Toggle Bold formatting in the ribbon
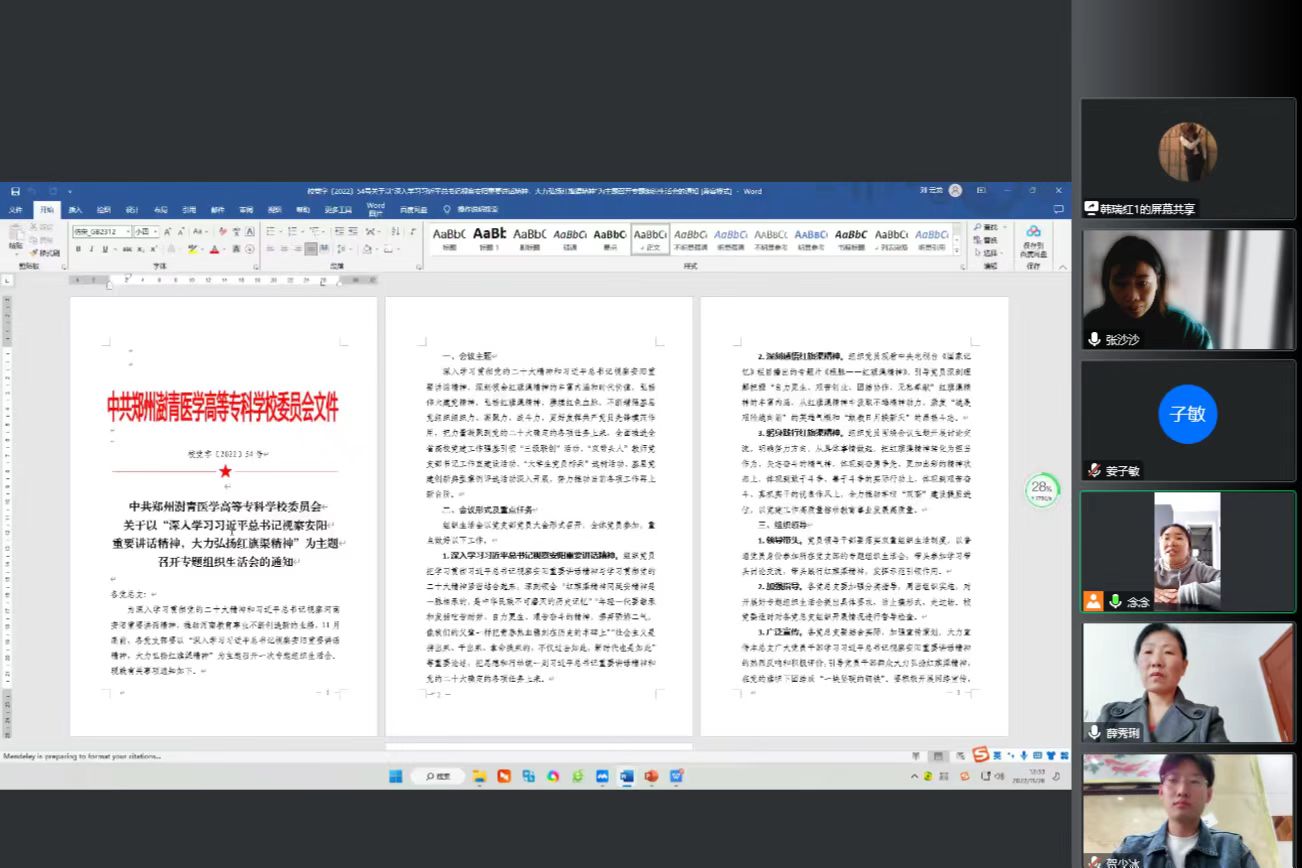The image size is (1302, 868). tap(78, 249)
